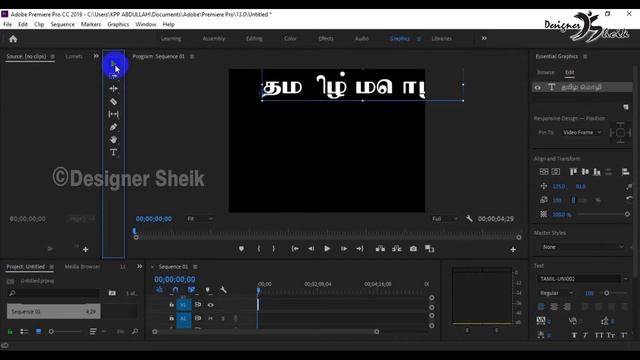Open Comparison View button
Screen dimensions: 640x360
pos(429,249)
